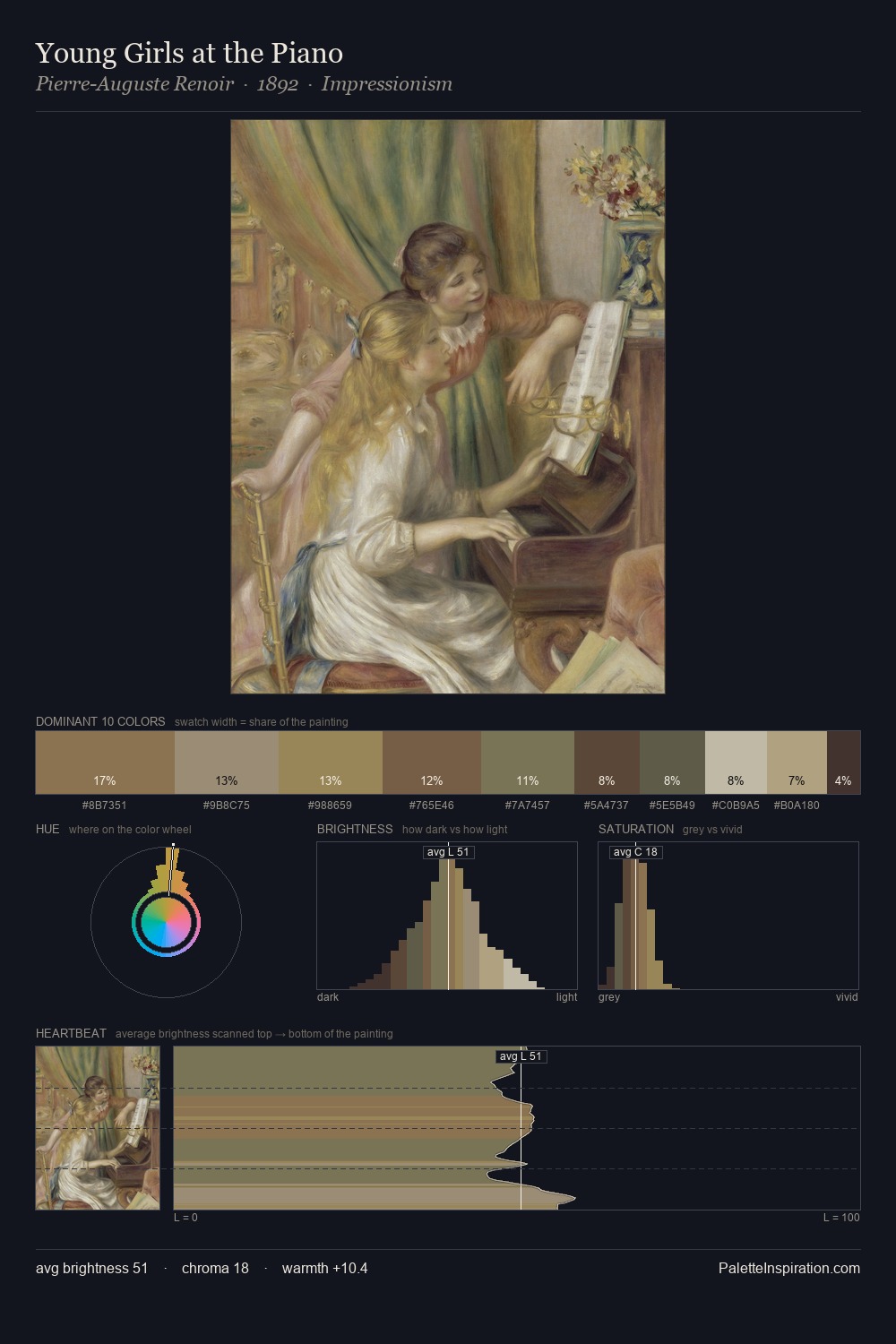Click the year '1892'
The width and height of the screenshot is (896, 1344).
point(277,84)
